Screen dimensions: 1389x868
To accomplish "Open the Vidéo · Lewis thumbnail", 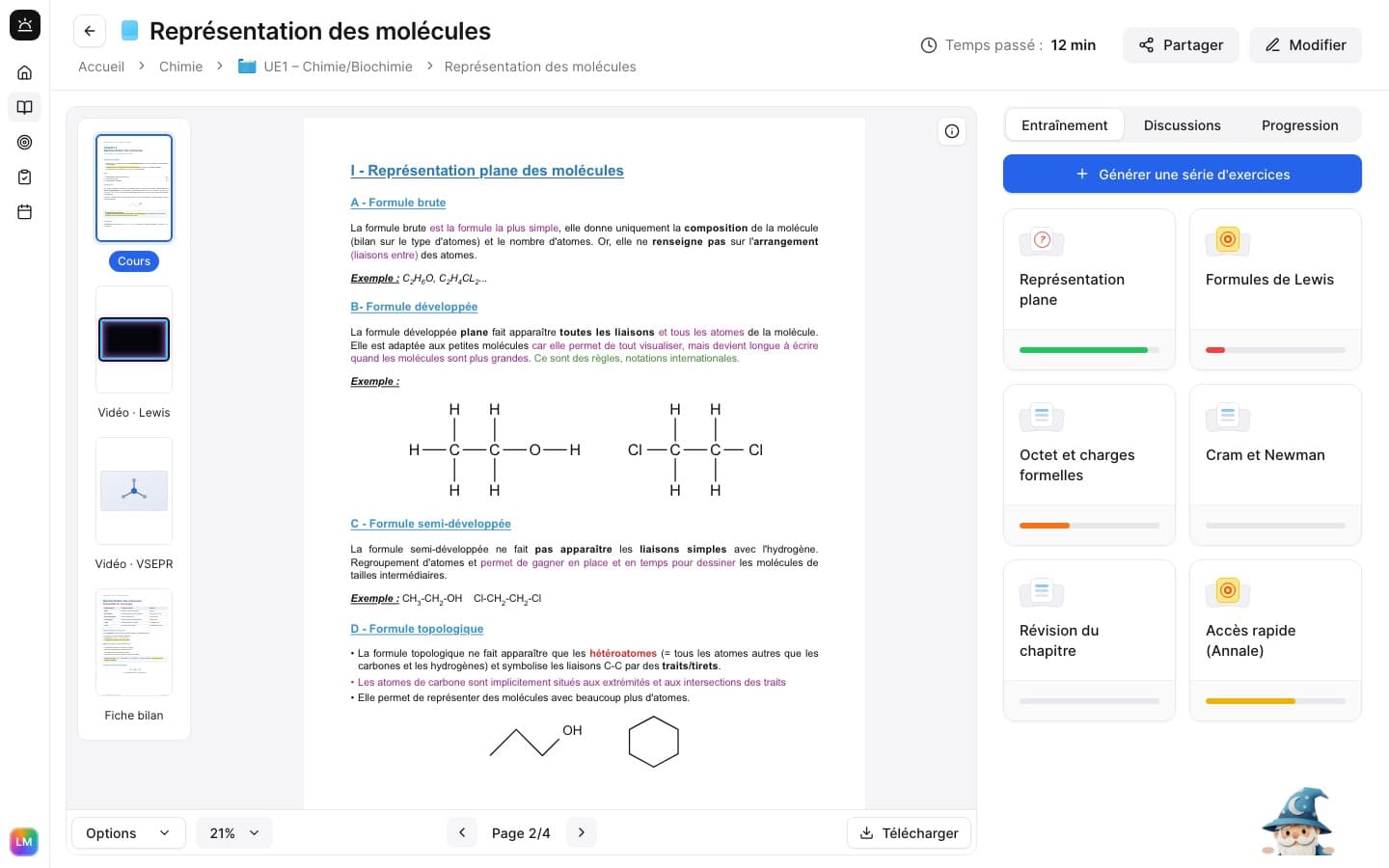I will (x=134, y=339).
